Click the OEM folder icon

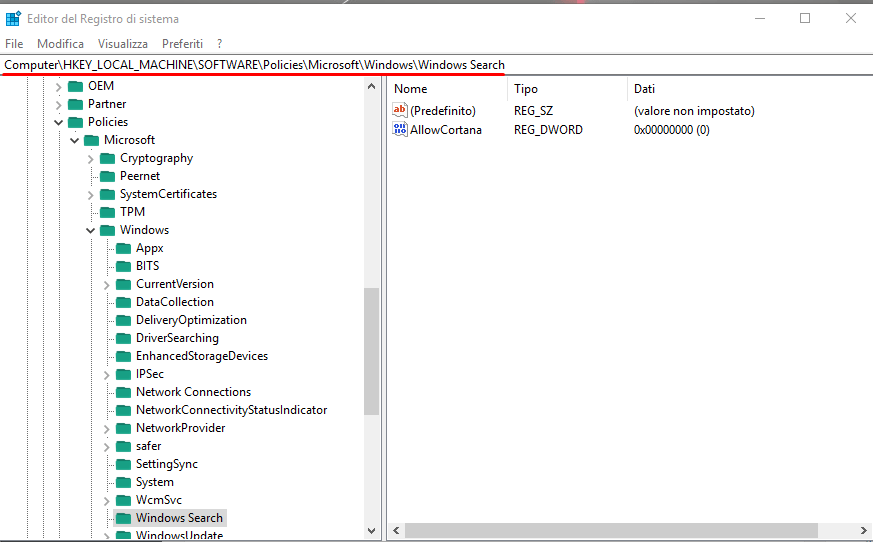coord(75,86)
